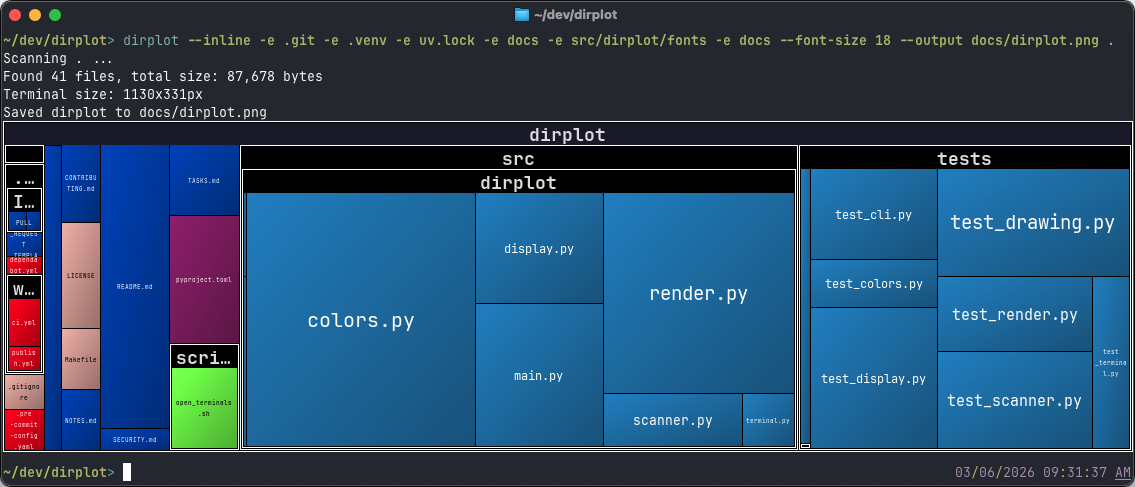Click the purple pyproject.toml tile
1135x487 pixels.
[x=204, y=279]
